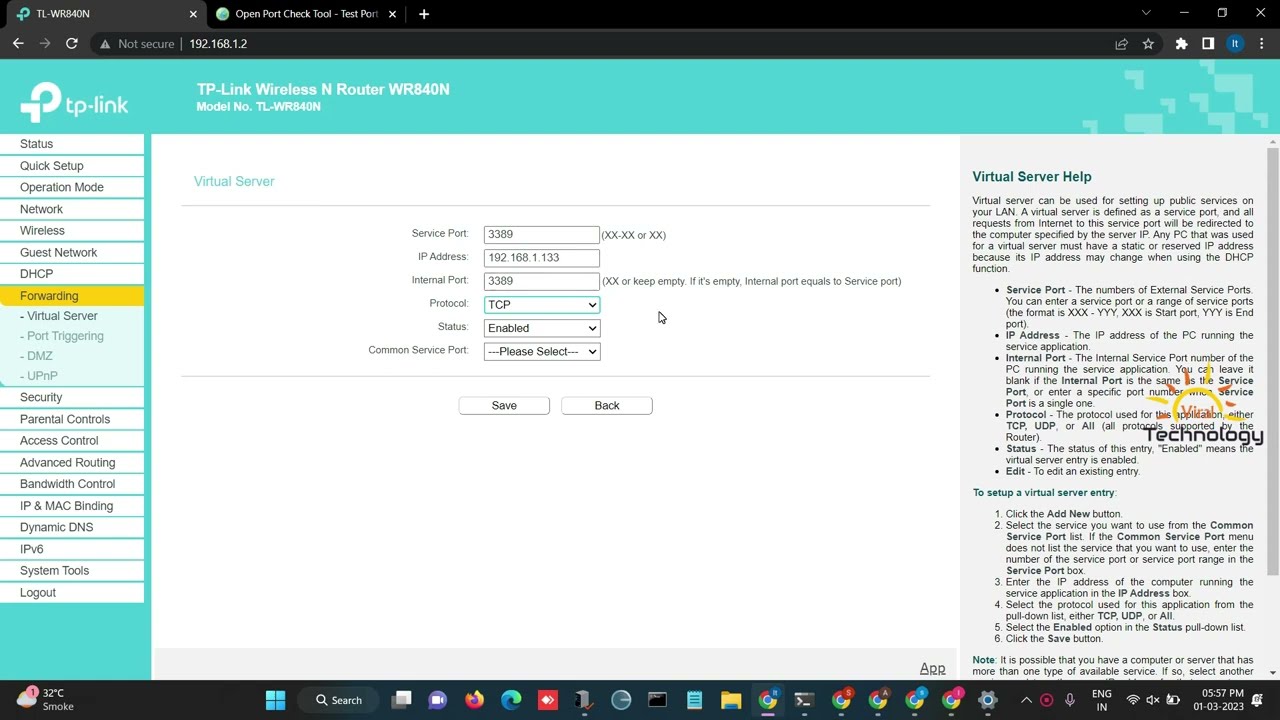Reload the router page
The height and width of the screenshot is (720, 1280).
pos(72,44)
